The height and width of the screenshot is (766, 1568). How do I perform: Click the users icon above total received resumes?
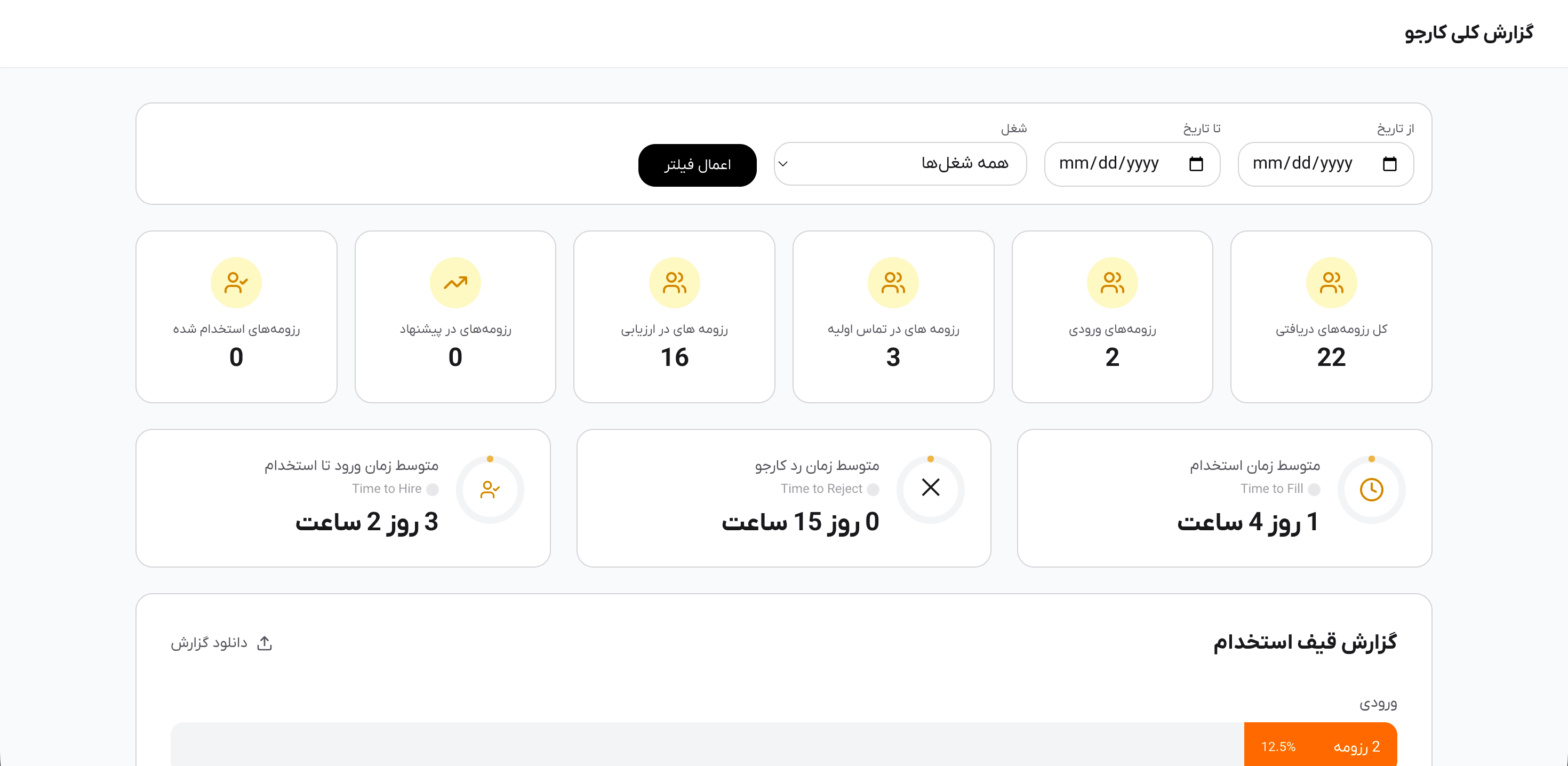point(1331,283)
